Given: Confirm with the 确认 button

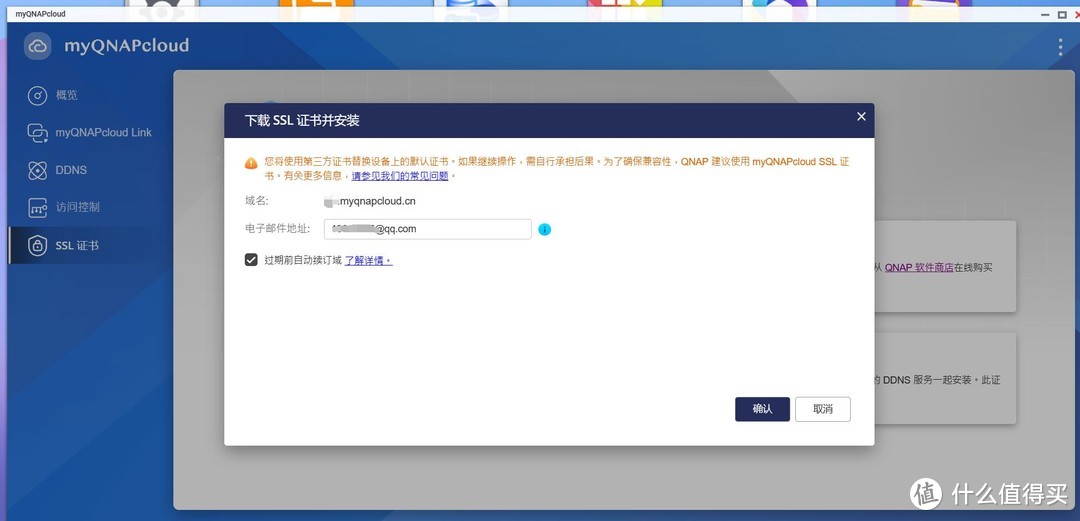Looking at the screenshot, I should click(x=762, y=409).
